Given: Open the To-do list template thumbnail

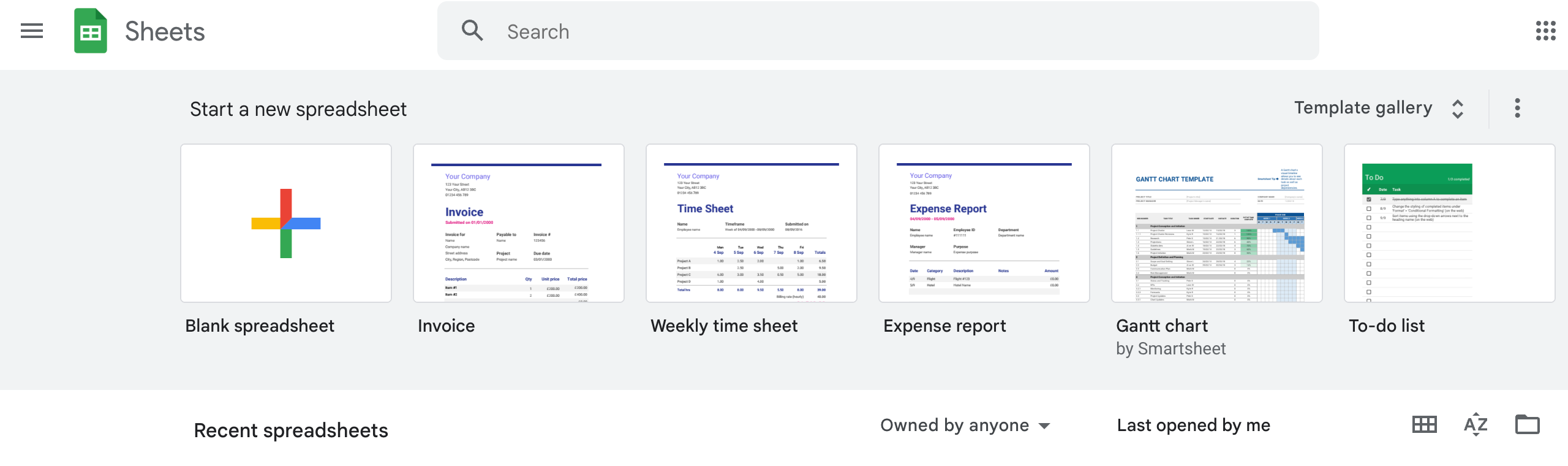Looking at the screenshot, I should pos(1450,223).
